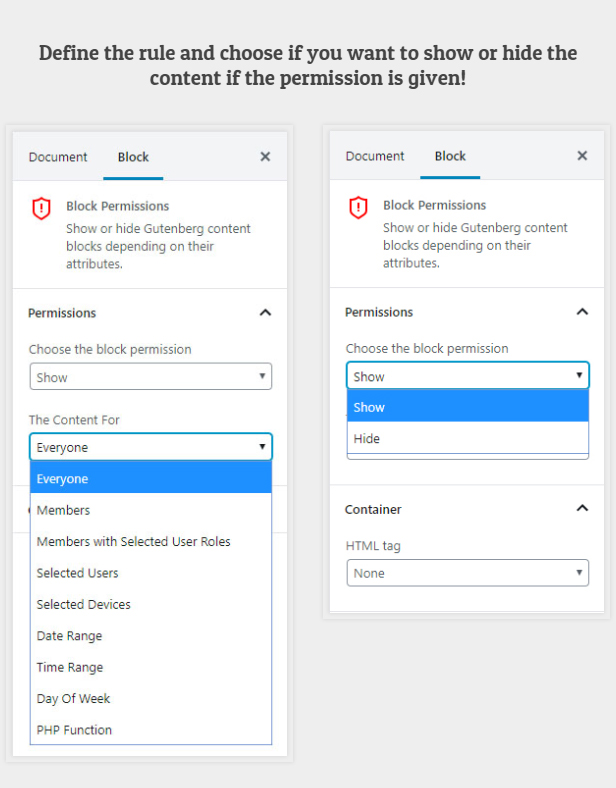Close the left settings panel
The width and height of the screenshot is (616, 788).
pos(265,157)
